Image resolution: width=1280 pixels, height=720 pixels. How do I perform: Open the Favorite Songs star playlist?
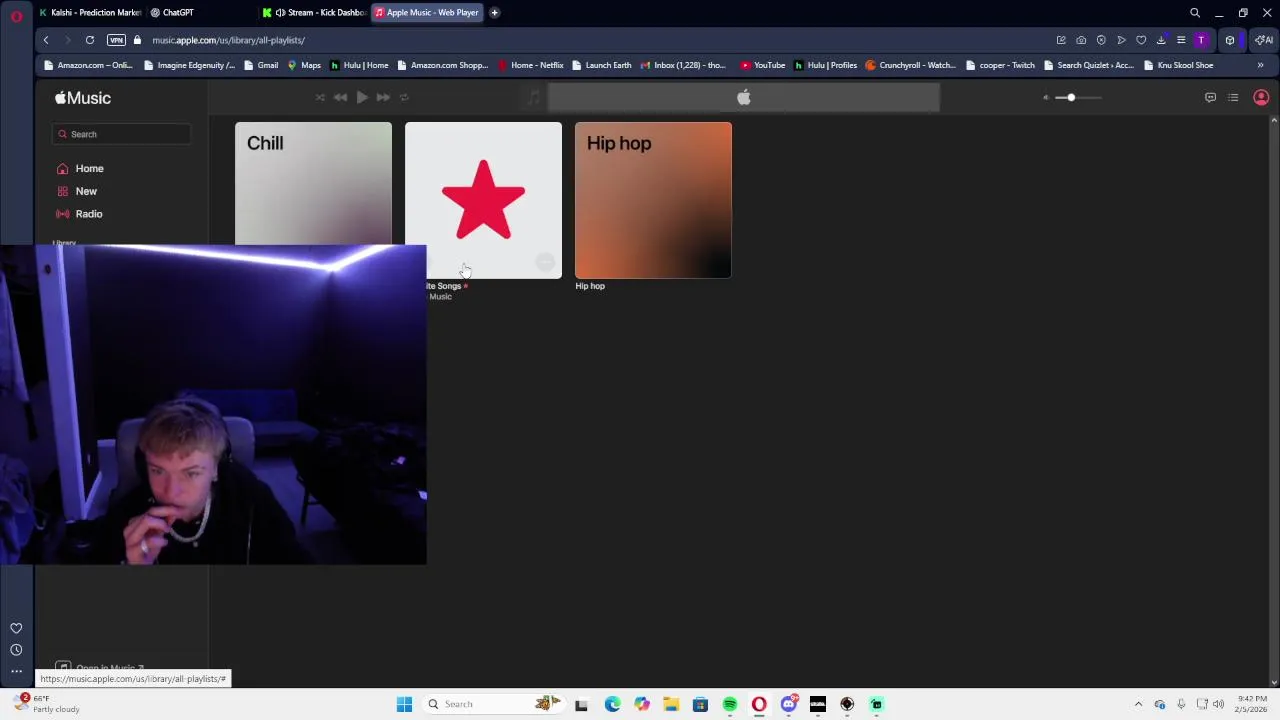pyautogui.click(x=483, y=200)
